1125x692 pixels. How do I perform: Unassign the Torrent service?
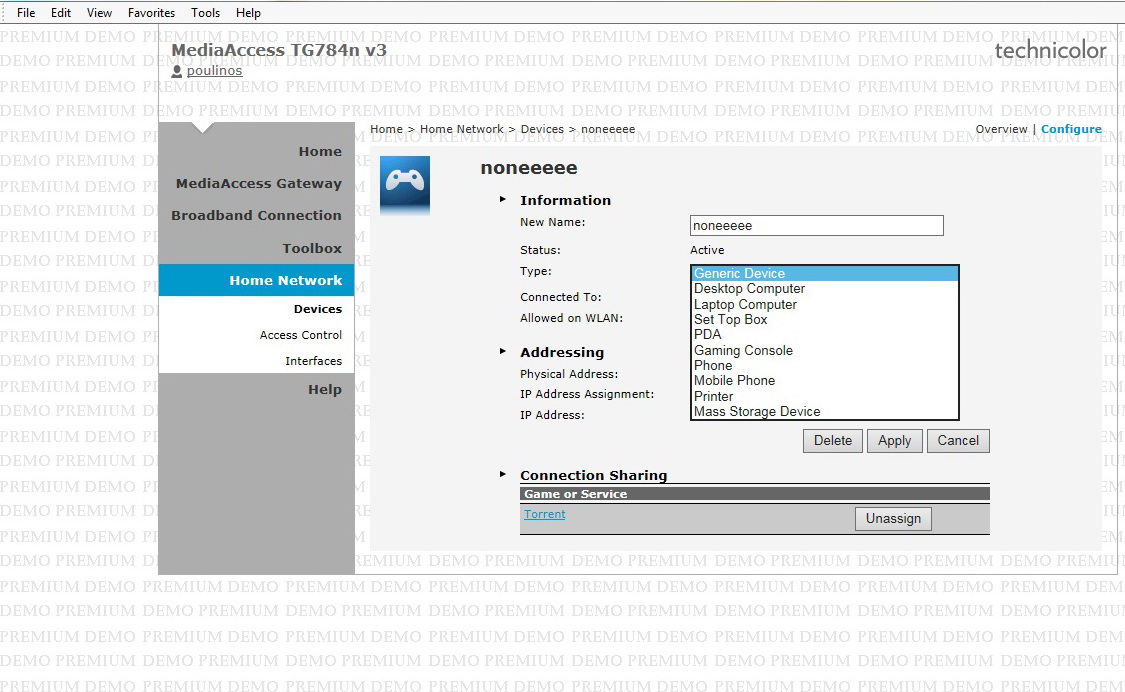[893, 519]
